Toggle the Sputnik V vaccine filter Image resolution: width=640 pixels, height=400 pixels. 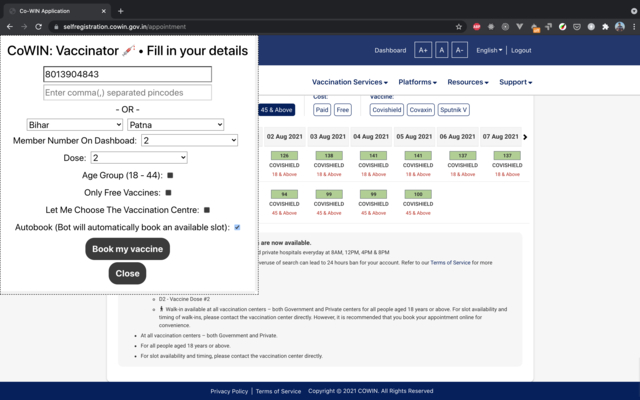tap(453, 110)
